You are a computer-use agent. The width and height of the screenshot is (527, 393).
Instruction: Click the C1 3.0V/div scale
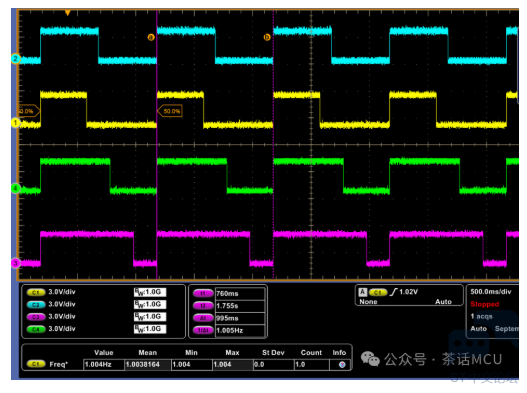click(62, 292)
